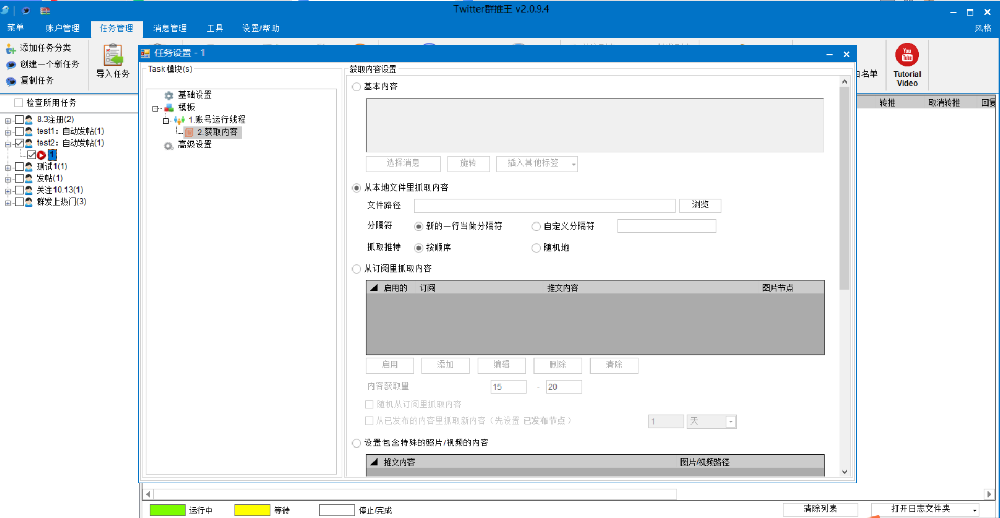Click the 浏览 browse button
Viewport: 1000px width, 518px height.
700,205
